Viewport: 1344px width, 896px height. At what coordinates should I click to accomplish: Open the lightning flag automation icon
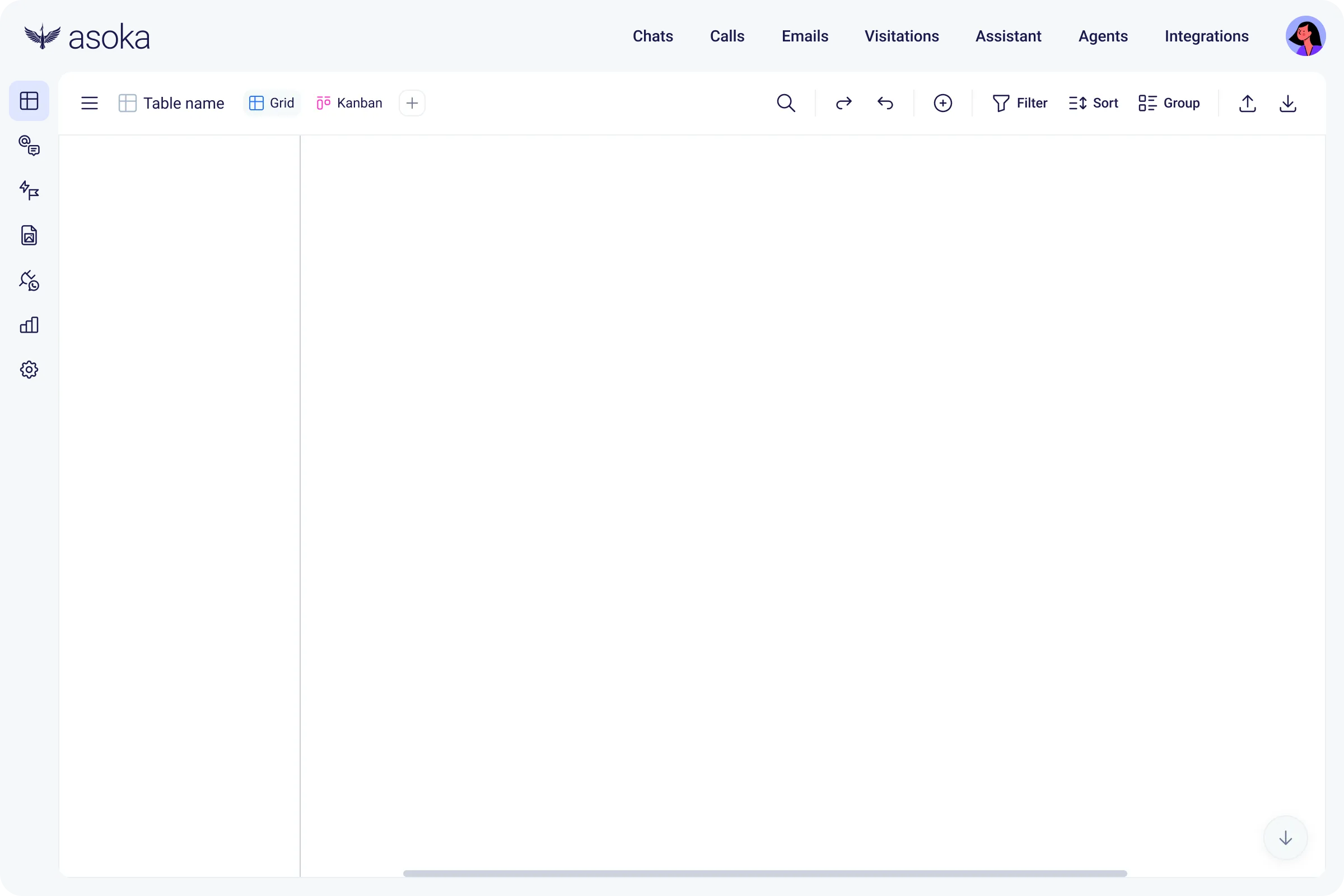[29, 190]
